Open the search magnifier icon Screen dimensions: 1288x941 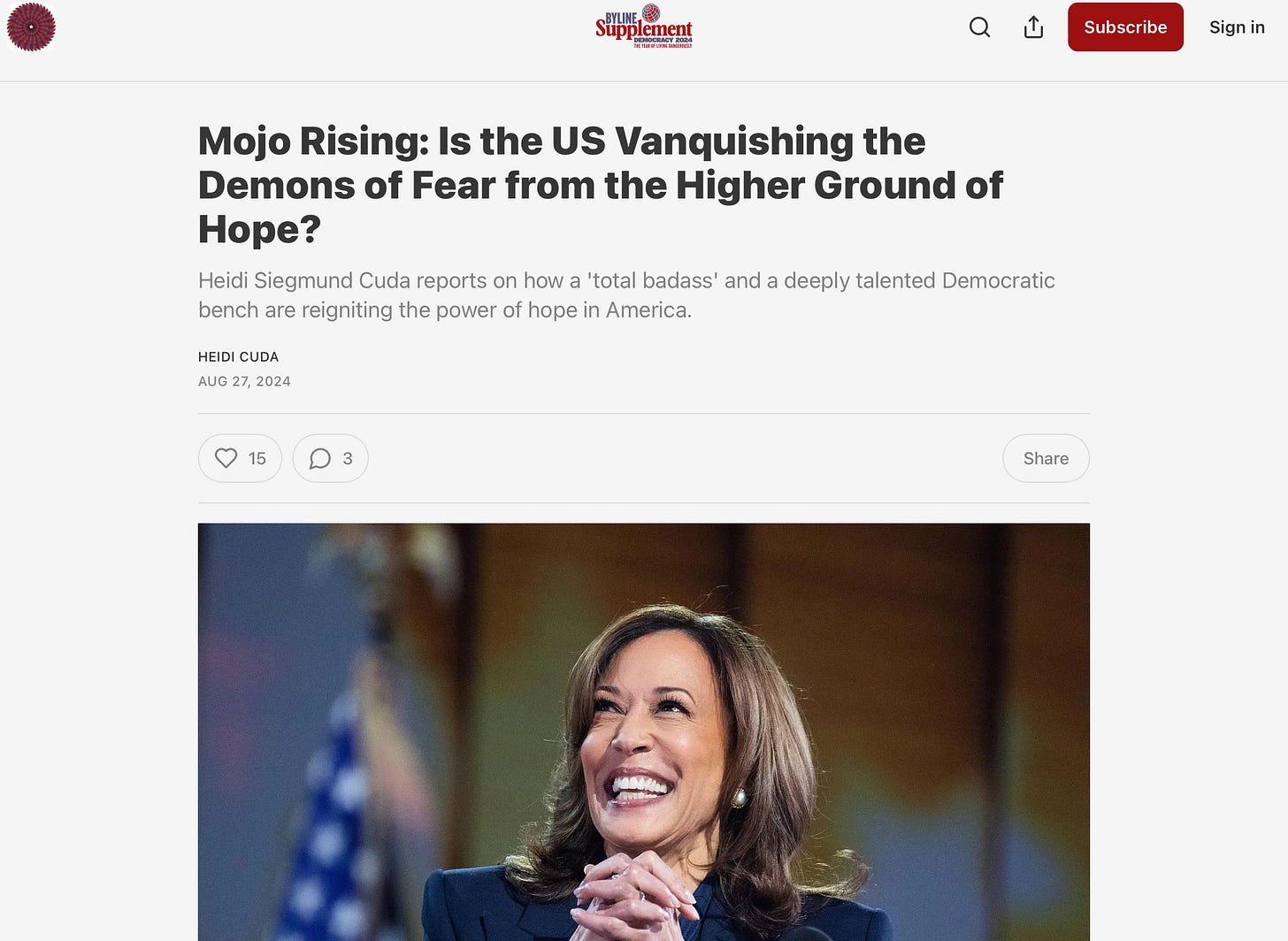tap(979, 27)
